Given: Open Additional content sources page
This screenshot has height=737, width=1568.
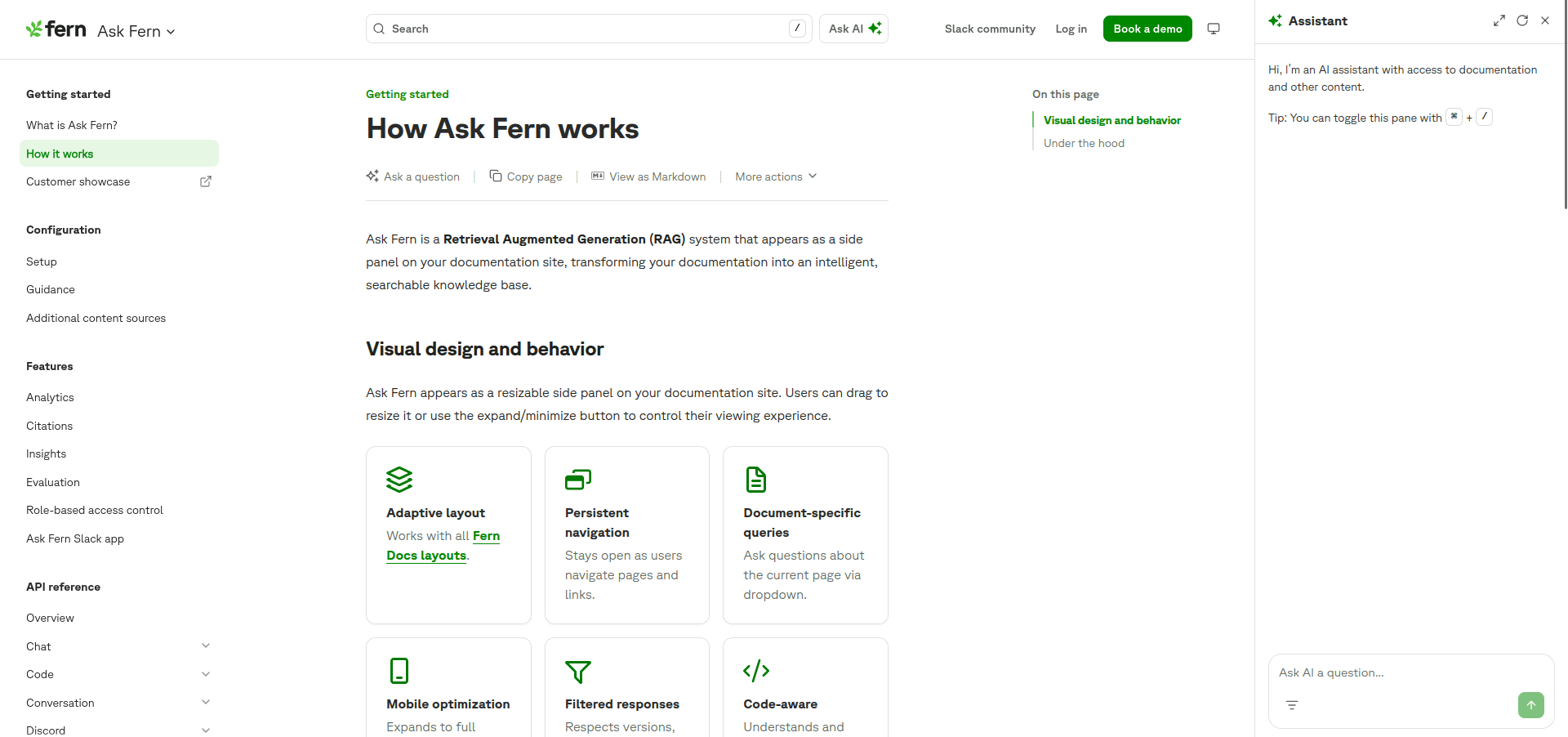Looking at the screenshot, I should coord(96,318).
